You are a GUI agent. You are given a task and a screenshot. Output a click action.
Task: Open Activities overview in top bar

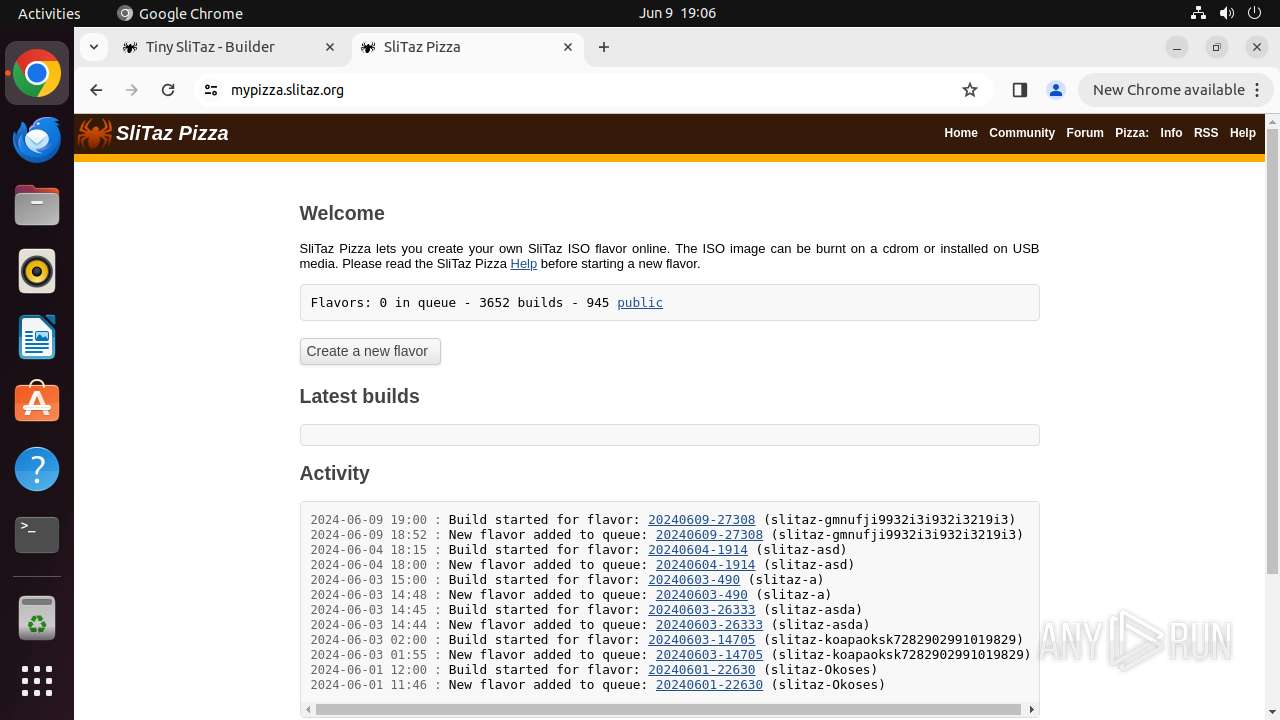tap(49, 13)
